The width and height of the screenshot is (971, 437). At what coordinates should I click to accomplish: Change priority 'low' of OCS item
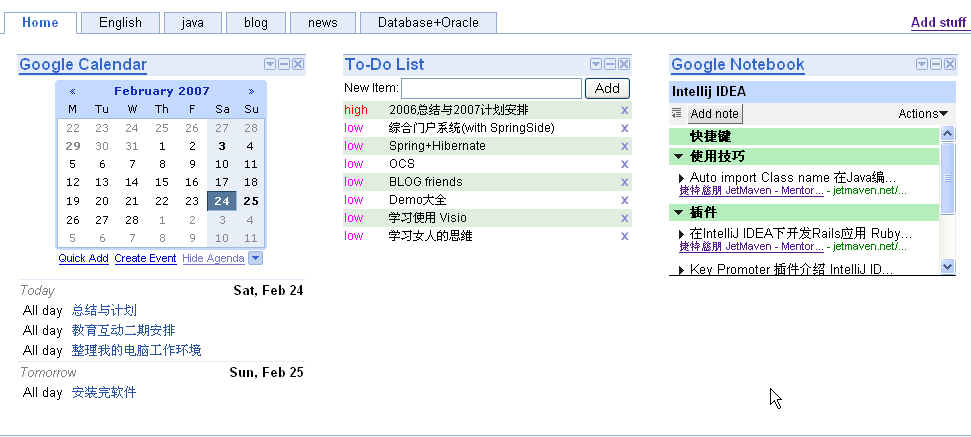pyautogui.click(x=354, y=164)
